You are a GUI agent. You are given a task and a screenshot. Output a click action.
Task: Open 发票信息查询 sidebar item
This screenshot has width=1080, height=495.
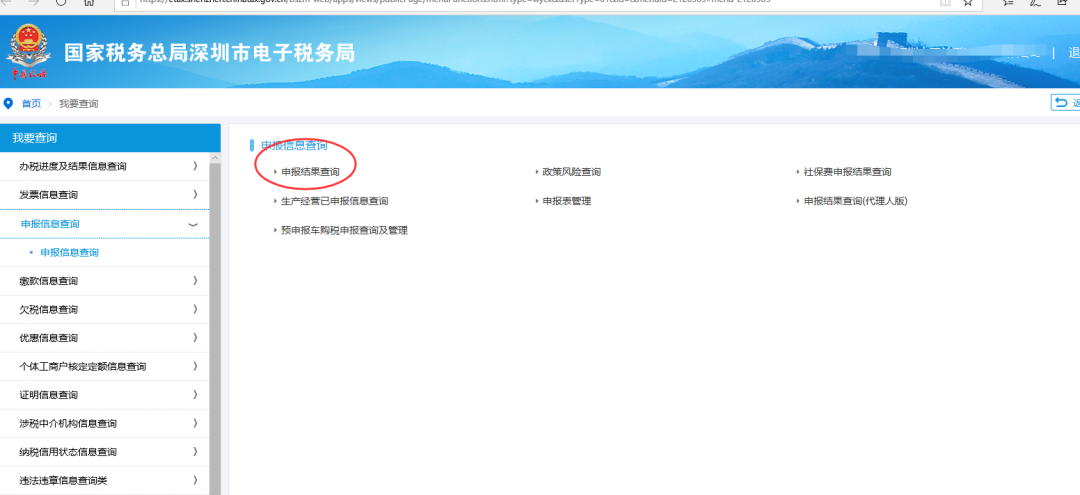[48, 195]
